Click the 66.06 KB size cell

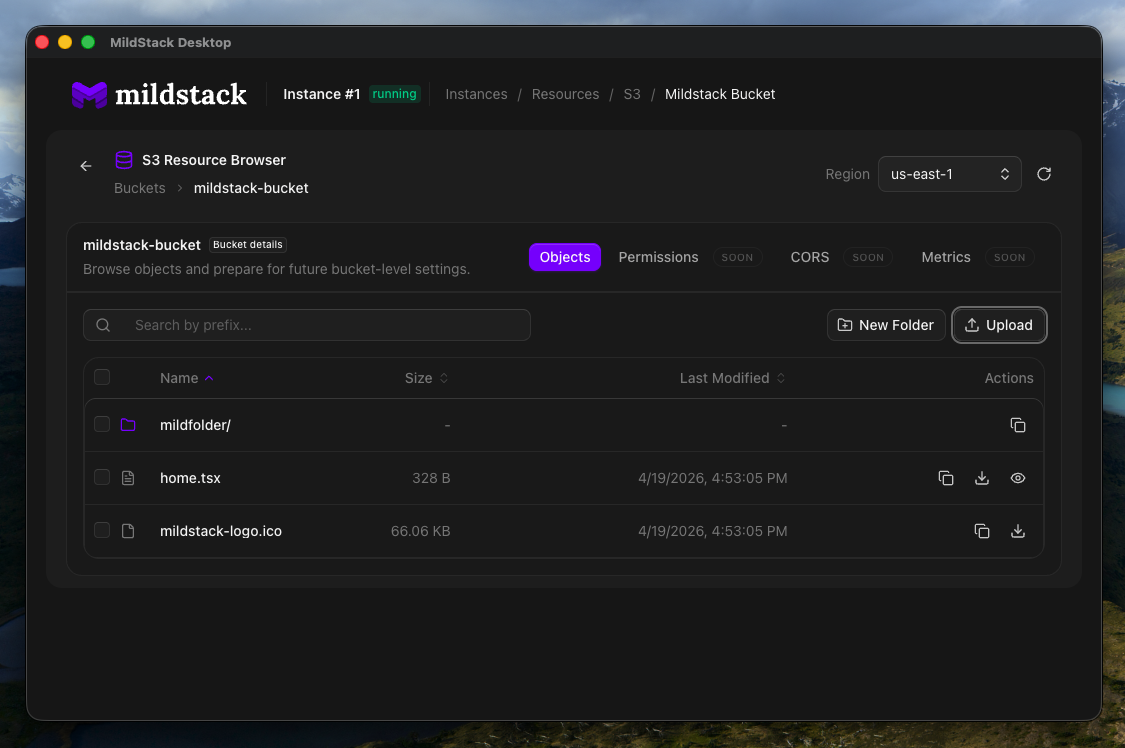click(420, 531)
